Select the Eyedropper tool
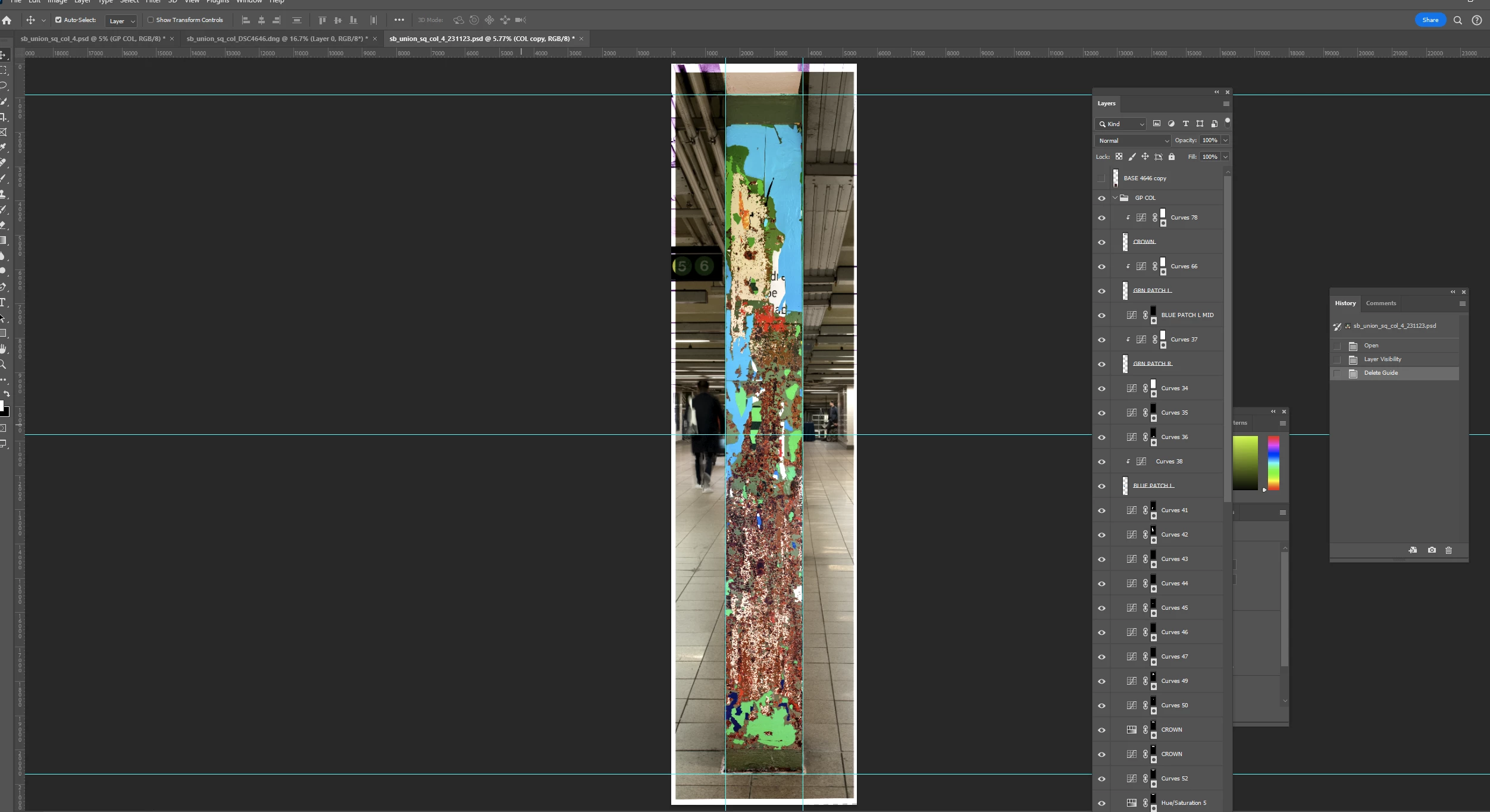This screenshot has height=812, width=1490. pos(3,147)
